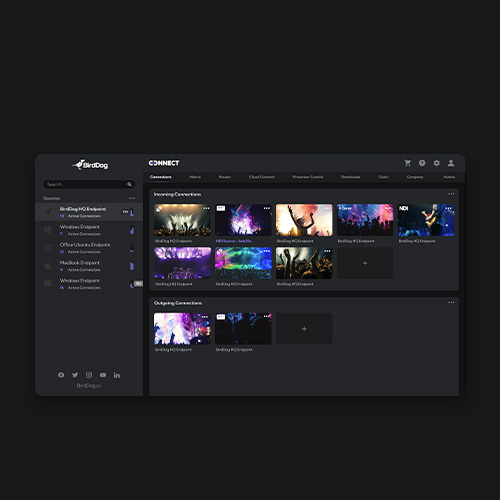
Task: Open the help question mark icon
Action: tap(422, 163)
